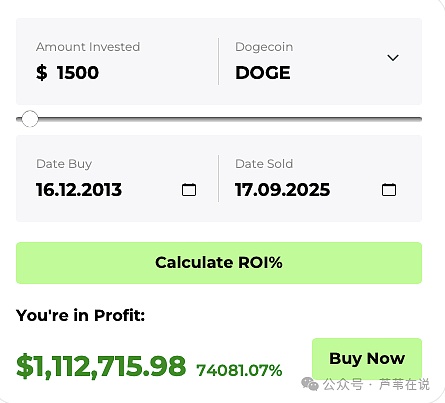This screenshot has height=403, width=445.
Task: Click the Dogecoin label above DOGE
Action: [264, 47]
